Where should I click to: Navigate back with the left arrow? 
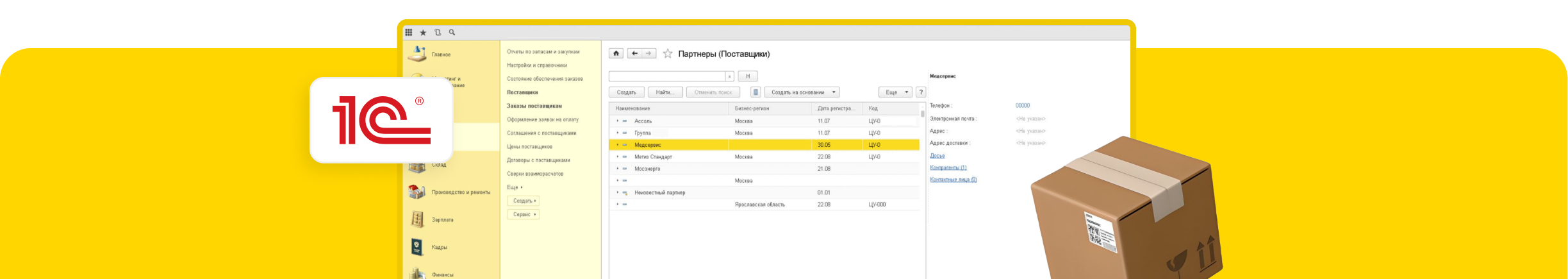point(634,54)
